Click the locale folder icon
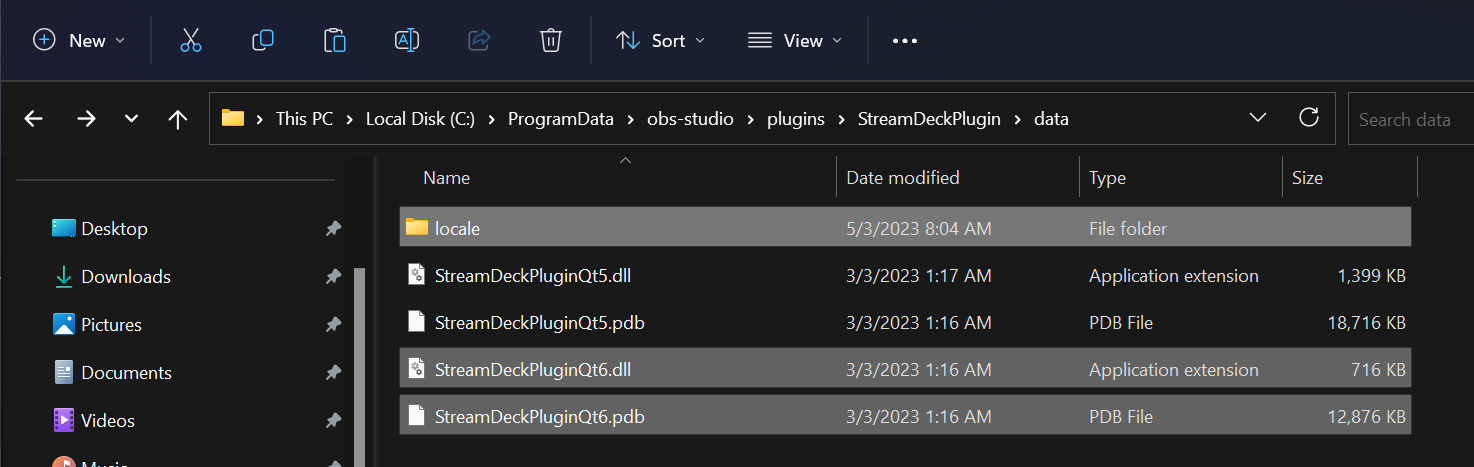The width and height of the screenshot is (1474, 467). tap(417, 227)
